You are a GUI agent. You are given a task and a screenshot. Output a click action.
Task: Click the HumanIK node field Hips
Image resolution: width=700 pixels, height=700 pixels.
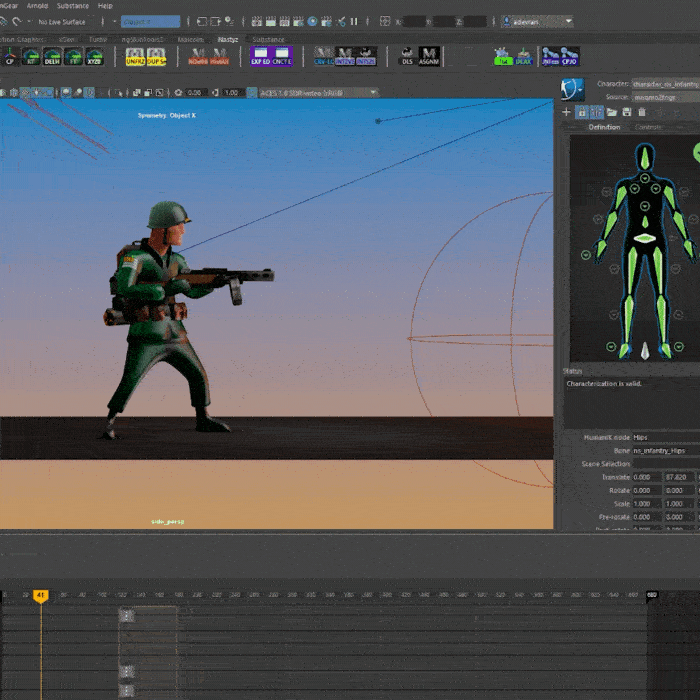[x=666, y=438]
